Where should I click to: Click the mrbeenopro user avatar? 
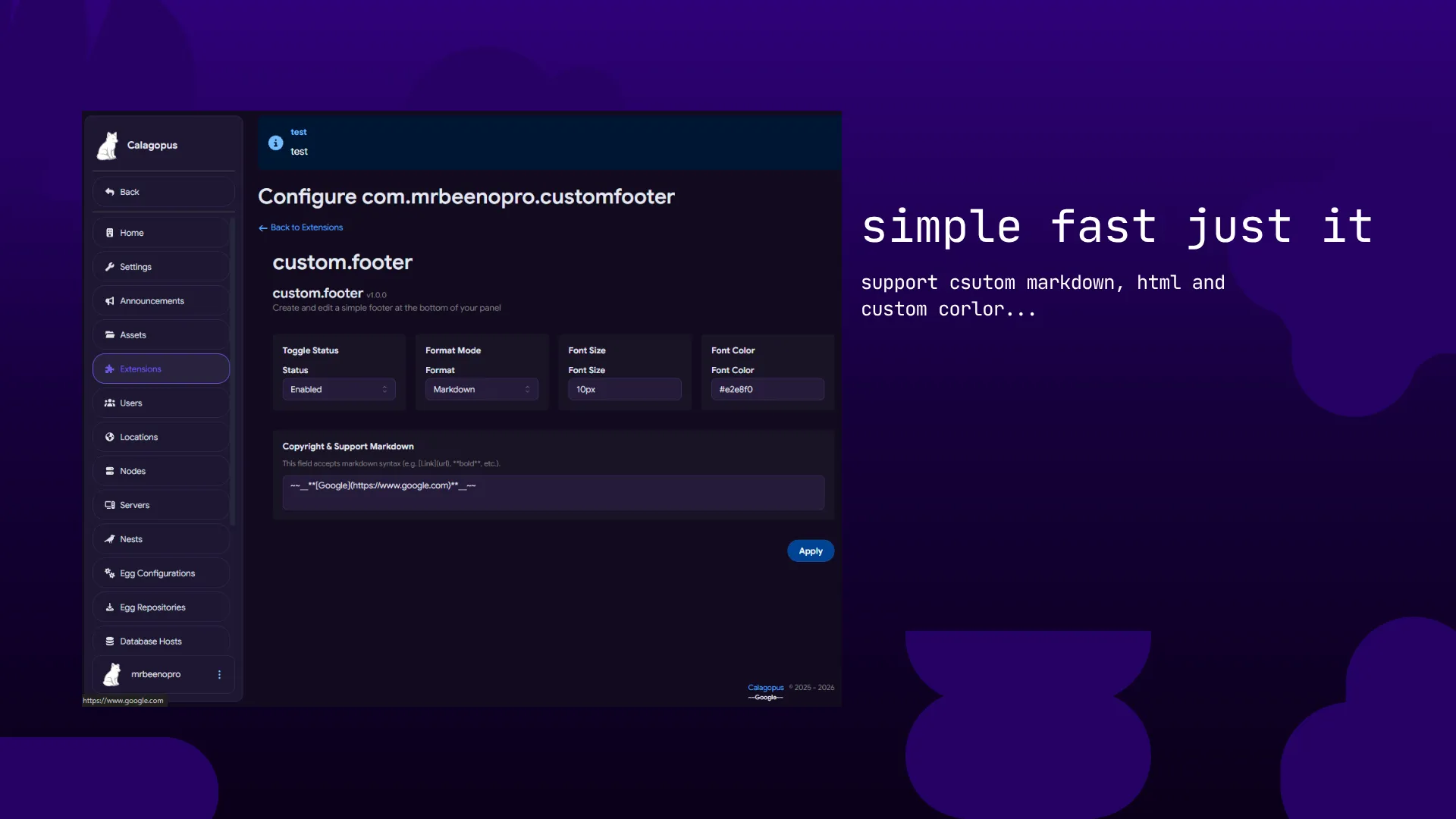click(x=112, y=674)
